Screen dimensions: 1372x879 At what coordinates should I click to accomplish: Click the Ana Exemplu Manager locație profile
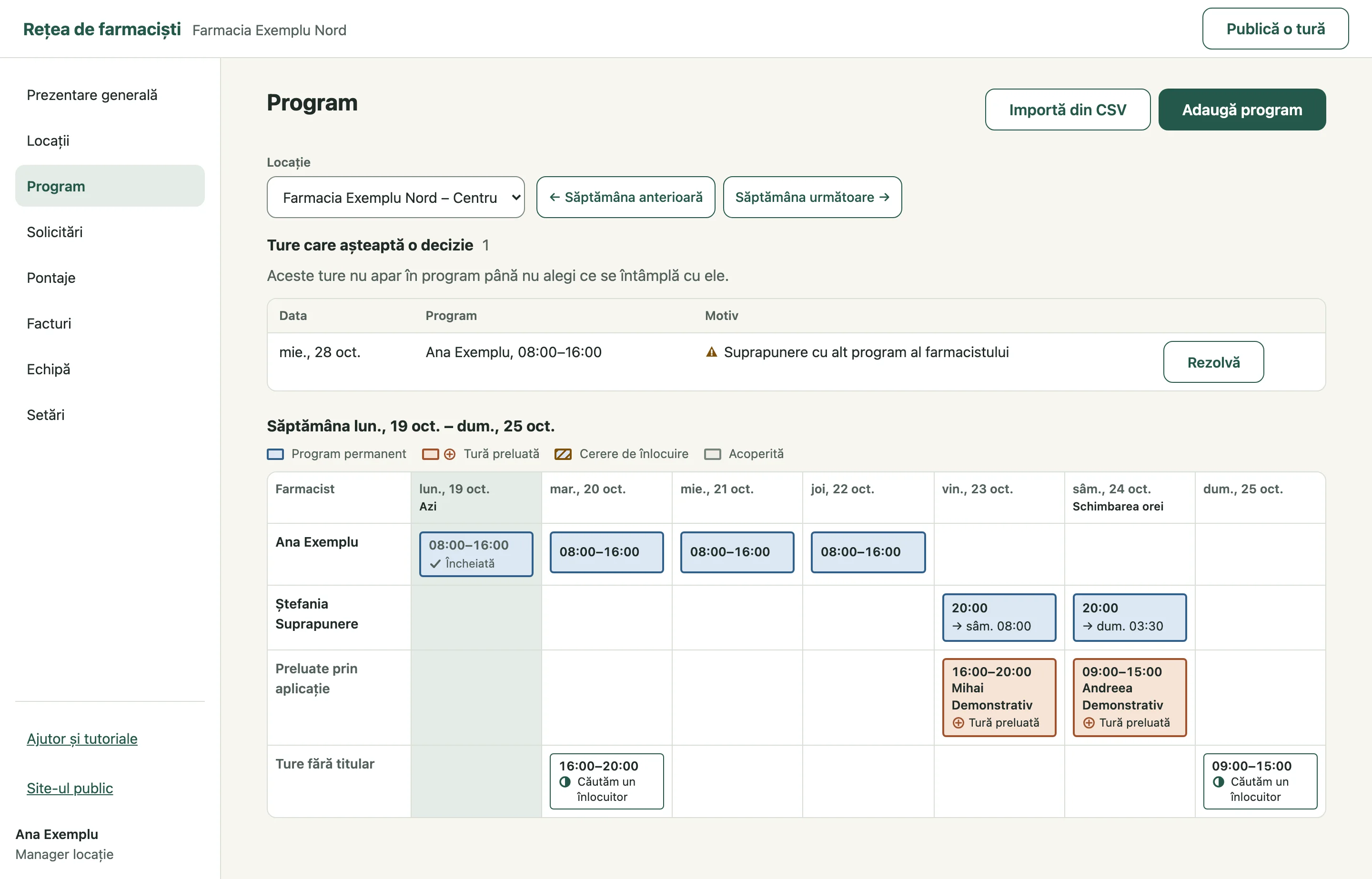click(x=64, y=844)
